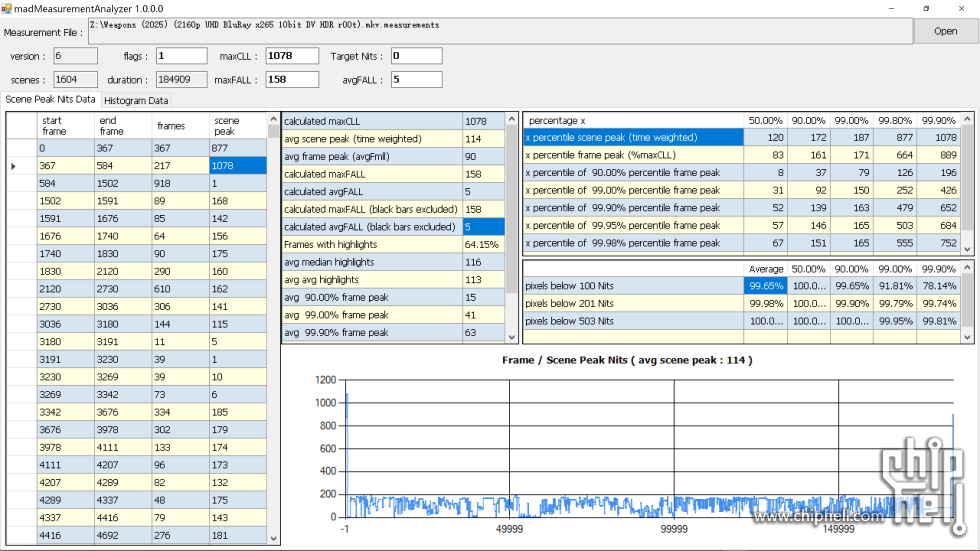The width and height of the screenshot is (980, 551).
Task: Restore the window using the title bar button
Action: (924, 8)
